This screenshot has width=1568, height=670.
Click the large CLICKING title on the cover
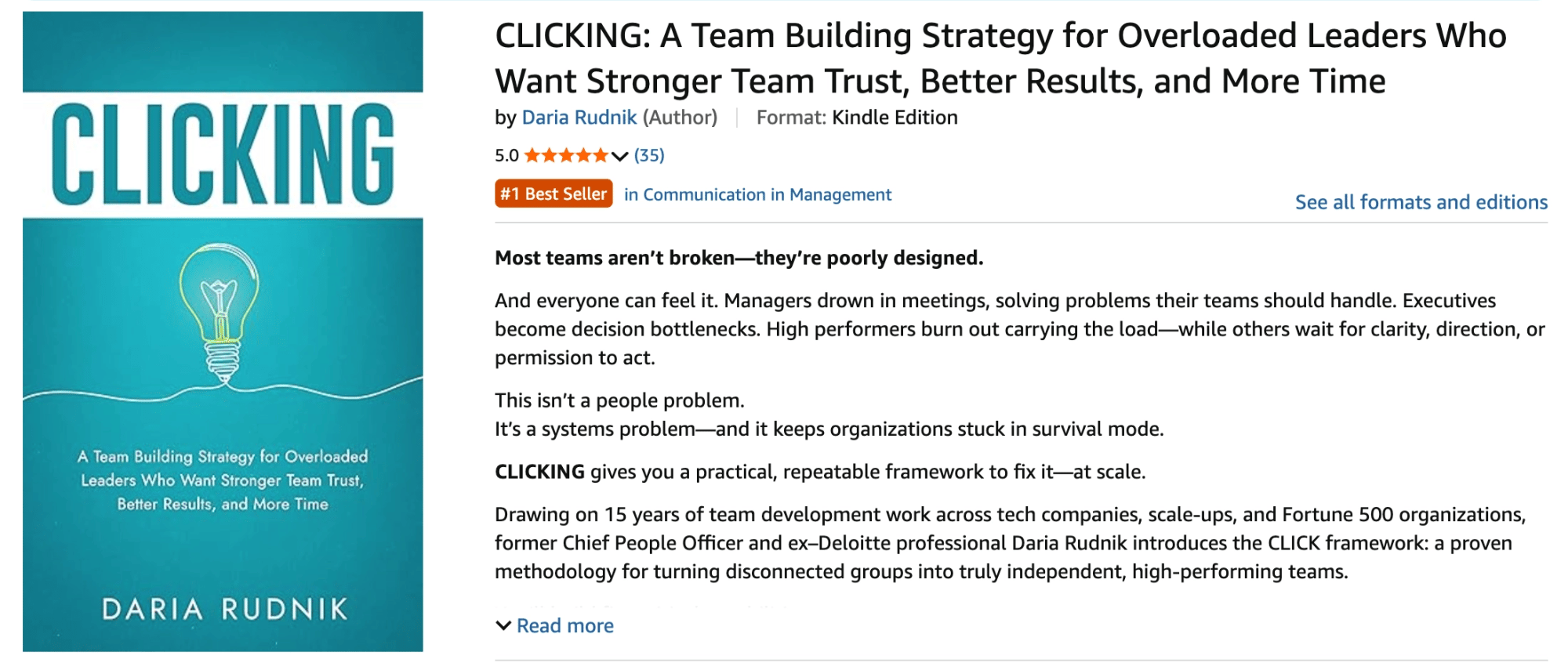[x=223, y=155]
